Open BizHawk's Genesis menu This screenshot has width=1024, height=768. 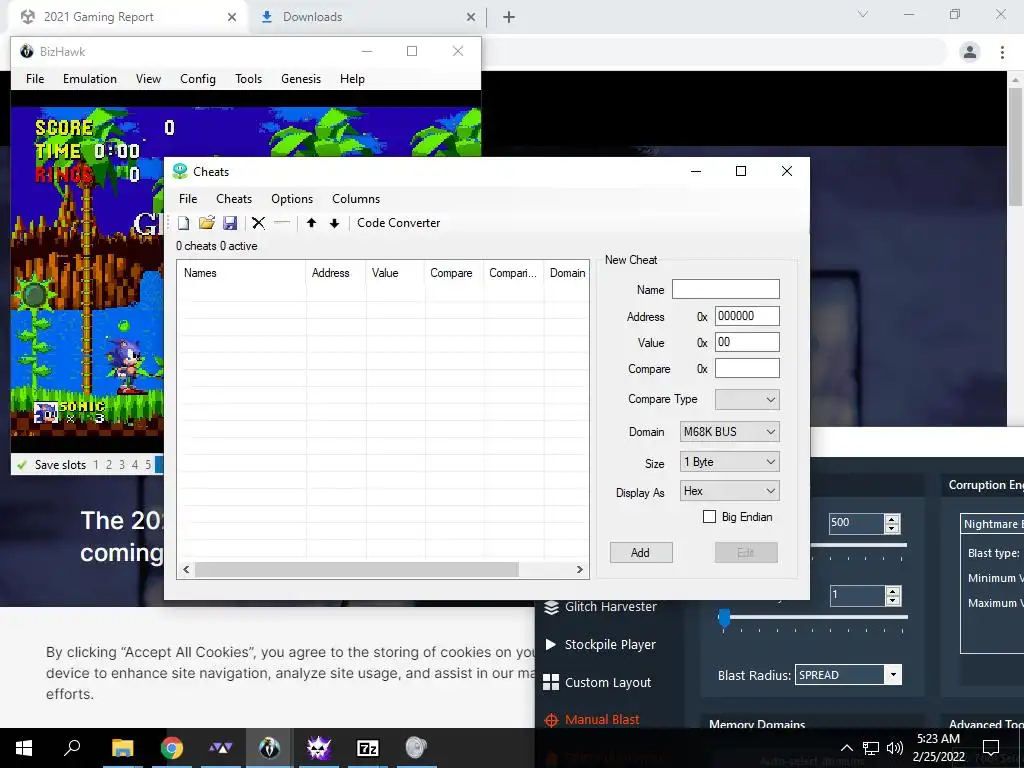300,78
